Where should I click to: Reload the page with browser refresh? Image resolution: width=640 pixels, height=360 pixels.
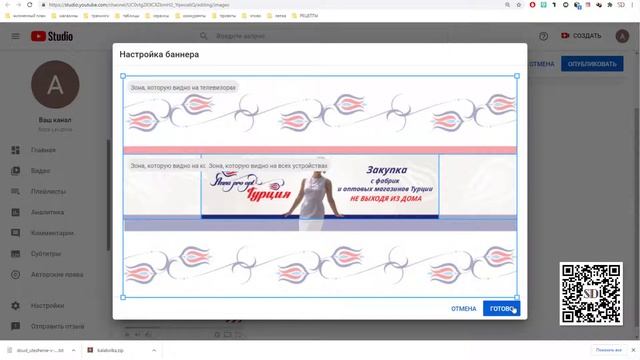click(29, 5)
